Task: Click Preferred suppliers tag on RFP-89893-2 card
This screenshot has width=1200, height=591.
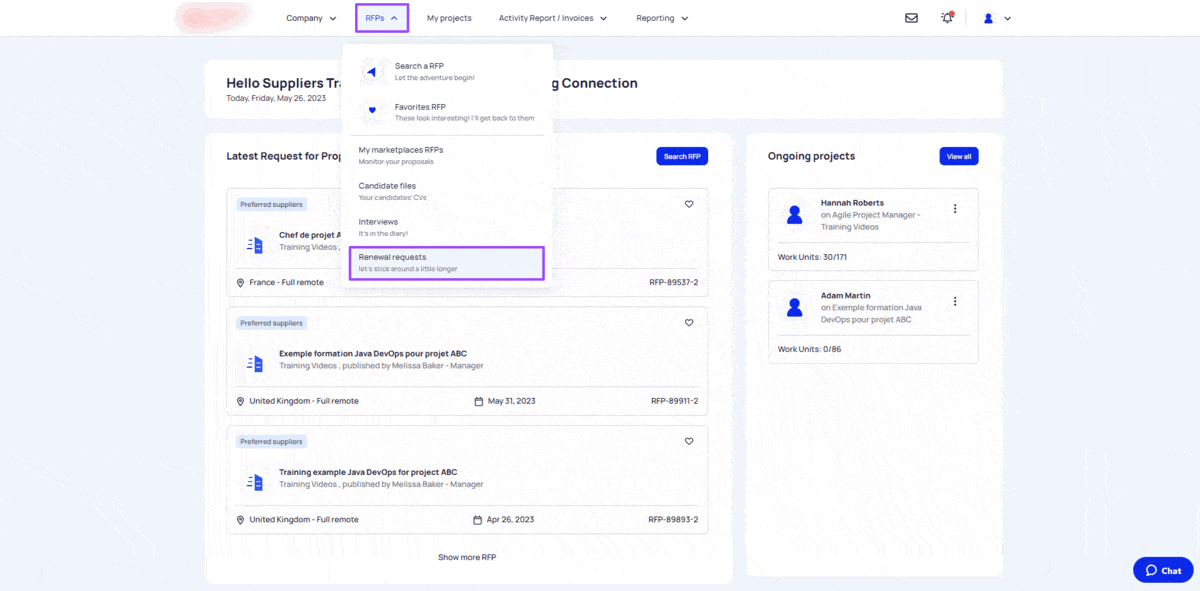Action: tap(271, 441)
